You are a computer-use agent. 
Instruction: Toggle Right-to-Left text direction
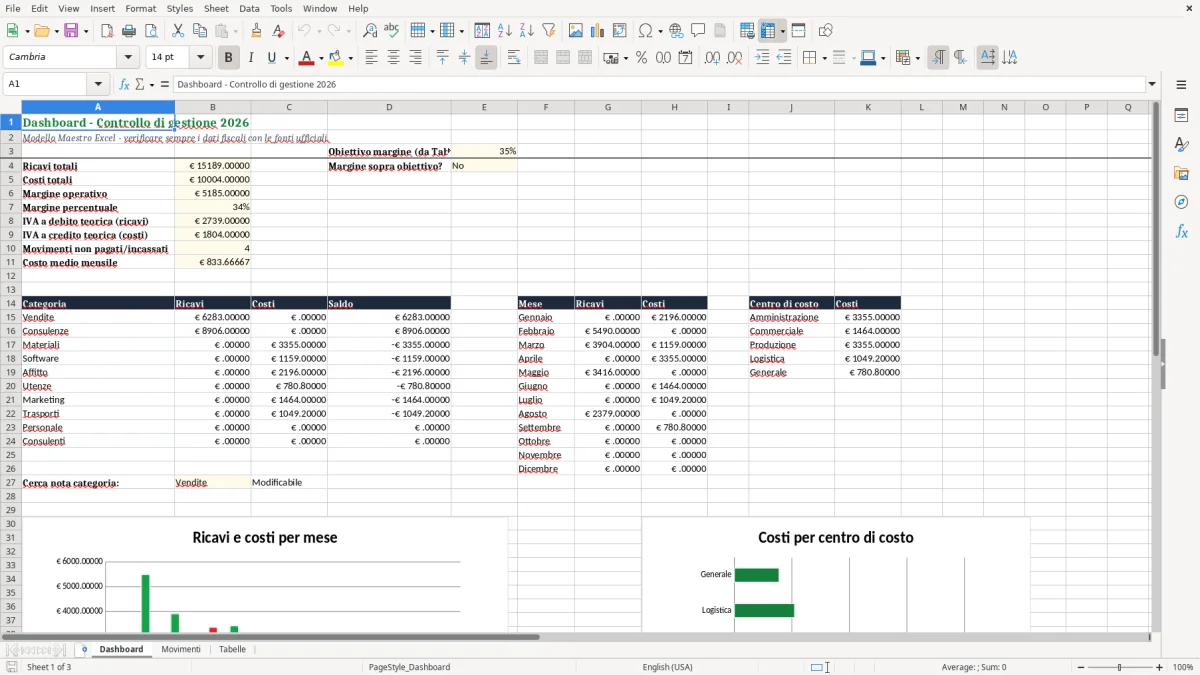point(960,58)
